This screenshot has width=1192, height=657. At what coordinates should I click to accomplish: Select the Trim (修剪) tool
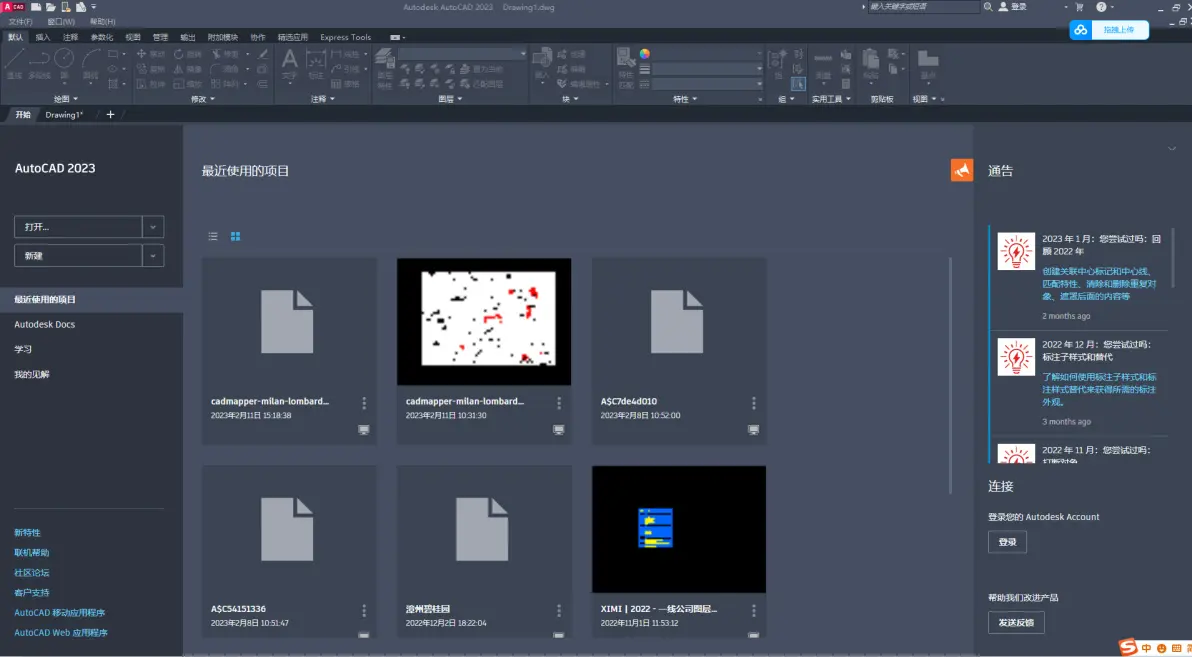point(226,54)
